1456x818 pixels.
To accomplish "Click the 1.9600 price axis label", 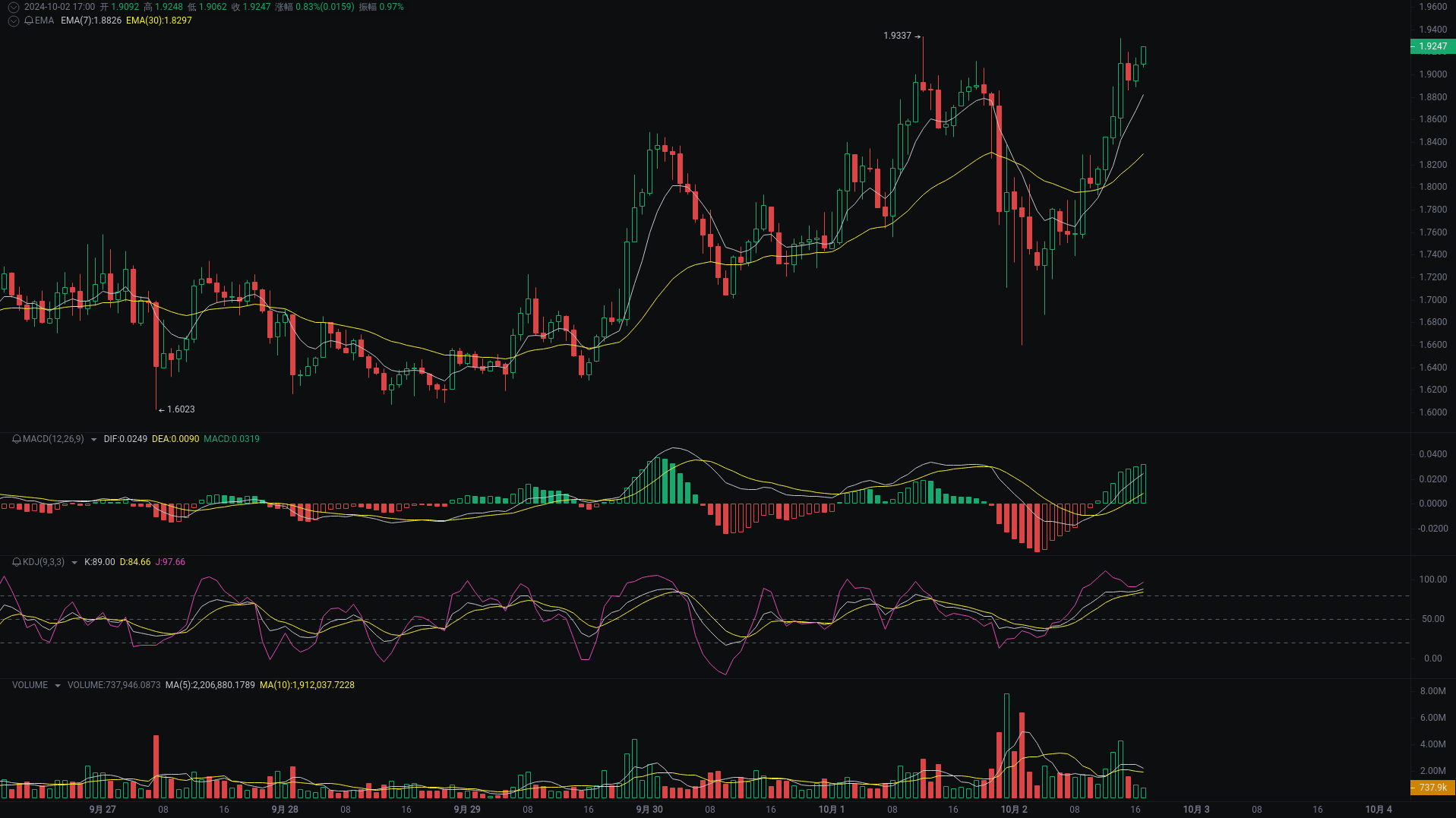I will coord(1433,7).
